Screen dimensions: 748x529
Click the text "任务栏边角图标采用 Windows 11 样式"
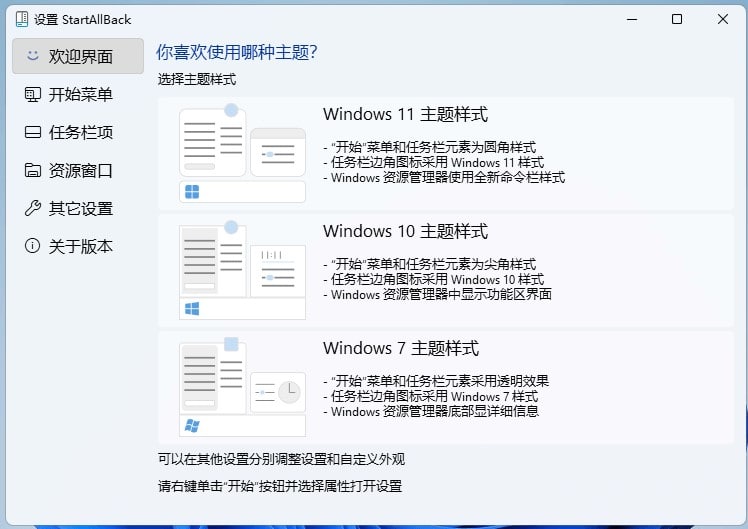[437, 163]
